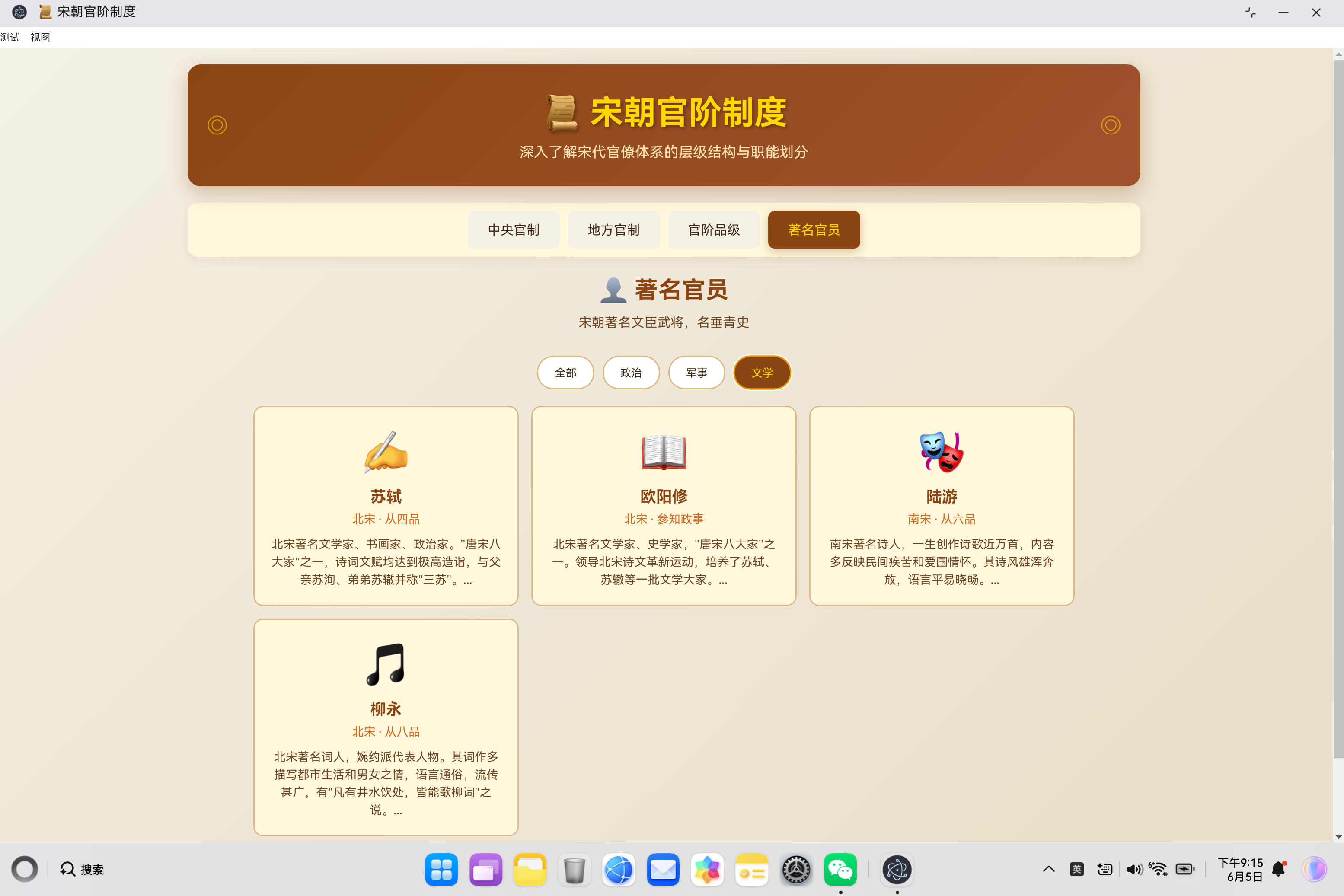Click the restore-down window button
This screenshot has width=1344, height=896.
(1250, 13)
